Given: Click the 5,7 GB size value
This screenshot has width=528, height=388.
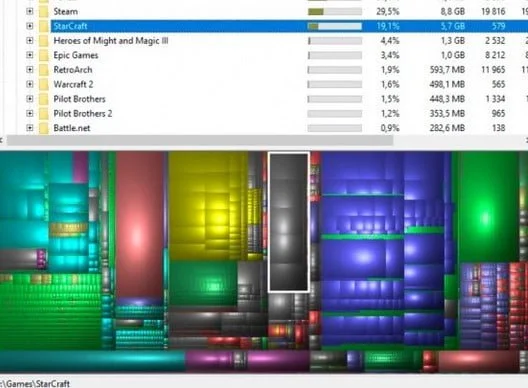Looking at the screenshot, I should [453, 26].
